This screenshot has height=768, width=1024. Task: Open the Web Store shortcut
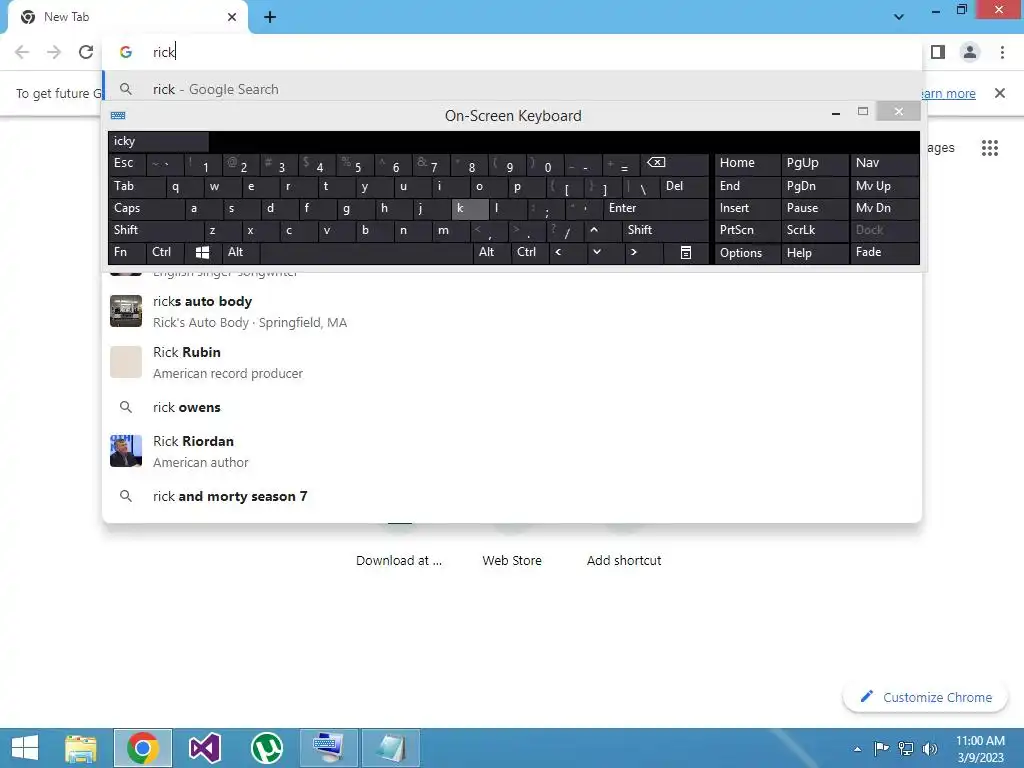512,560
